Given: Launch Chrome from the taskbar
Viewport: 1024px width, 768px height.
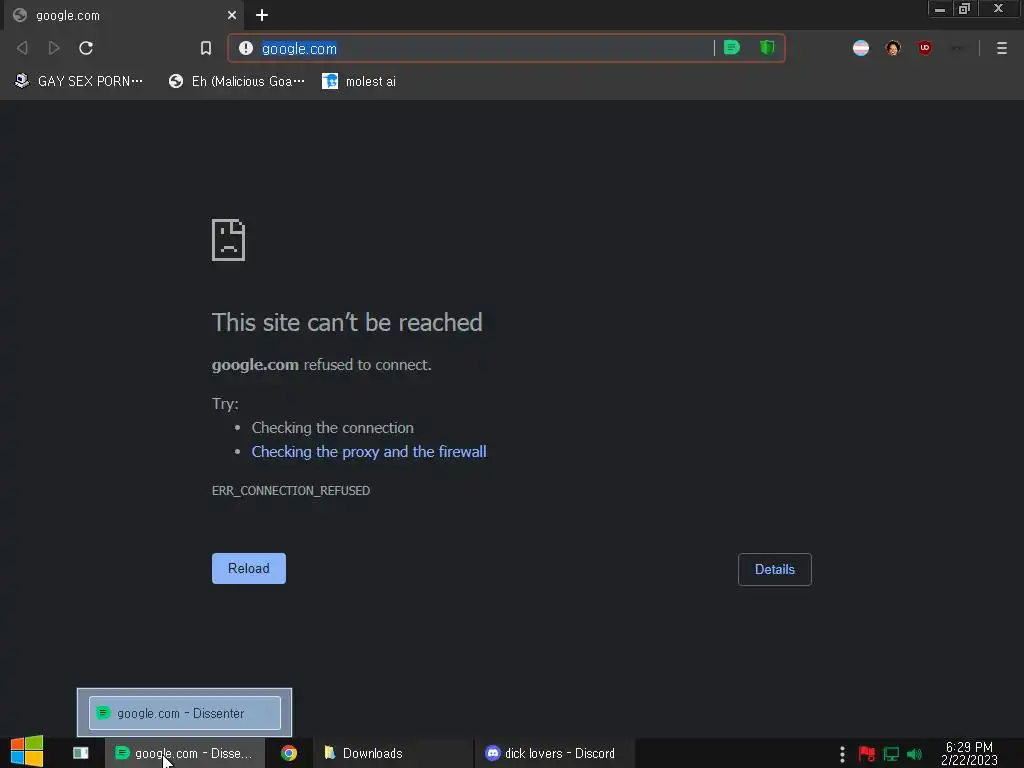Looking at the screenshot, I should point(289,753).
